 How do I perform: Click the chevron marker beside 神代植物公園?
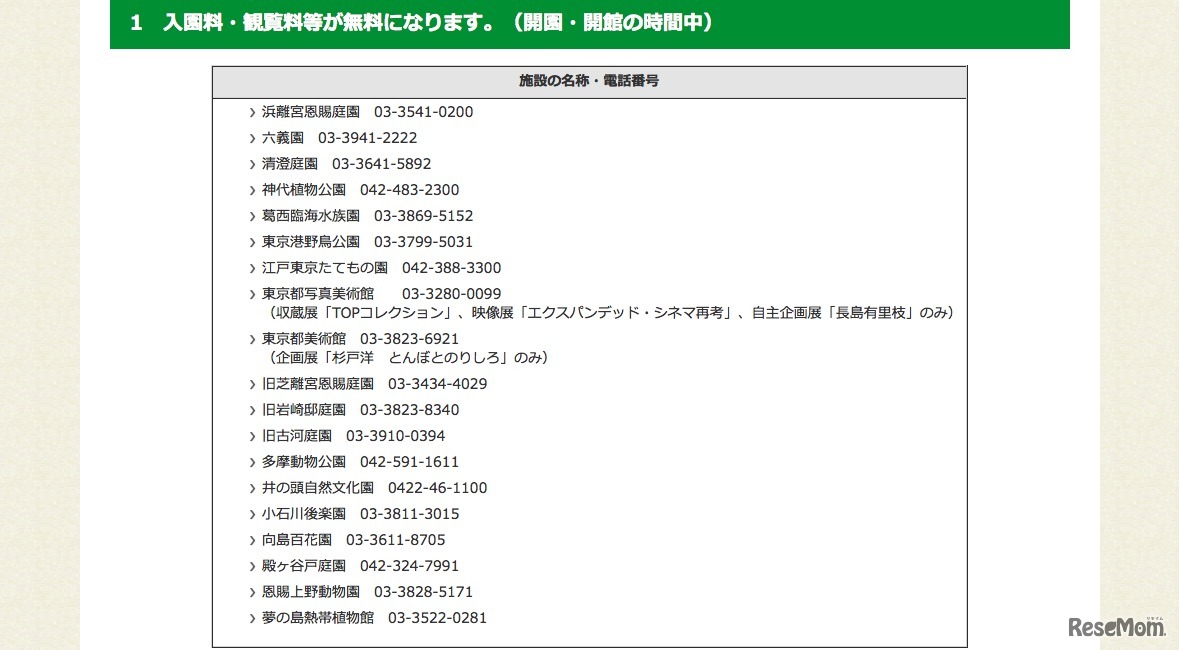(x=251, y=189)
